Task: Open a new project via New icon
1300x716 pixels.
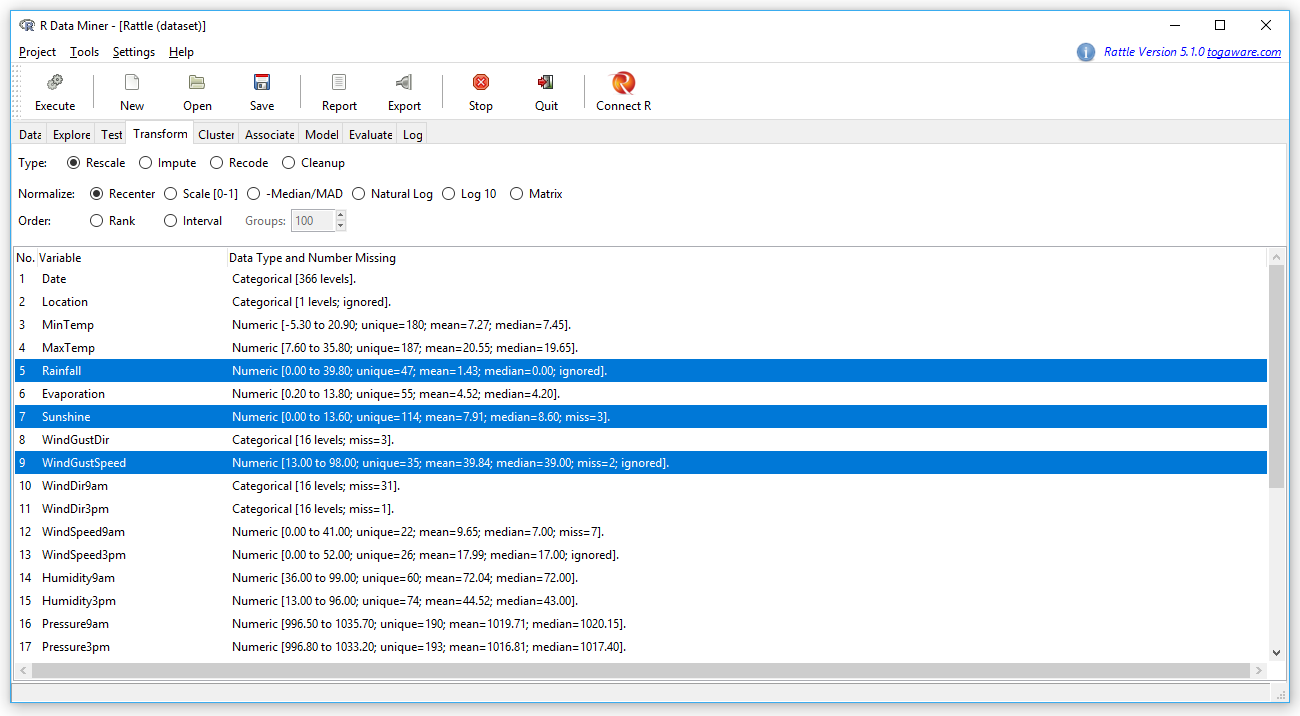Action: point(131,91)
